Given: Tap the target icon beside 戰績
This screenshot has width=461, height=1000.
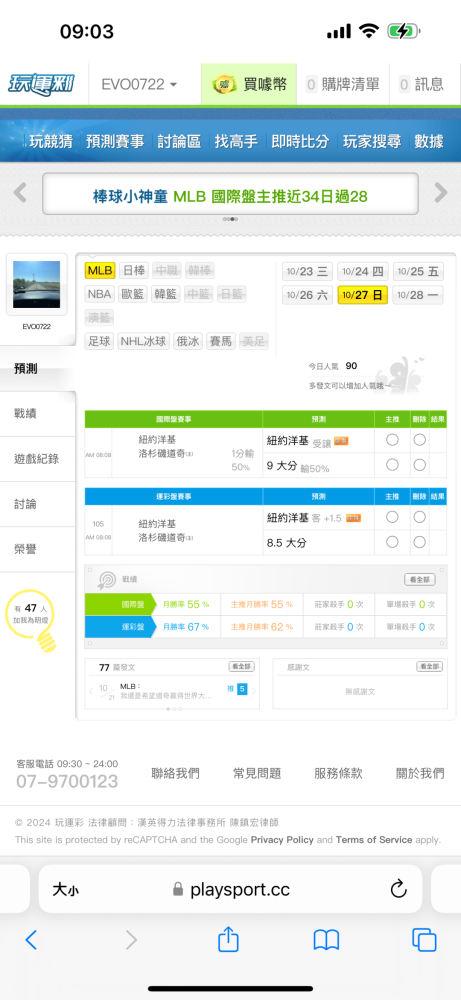Looking at the screenshot, I should (x=106, y=580).
